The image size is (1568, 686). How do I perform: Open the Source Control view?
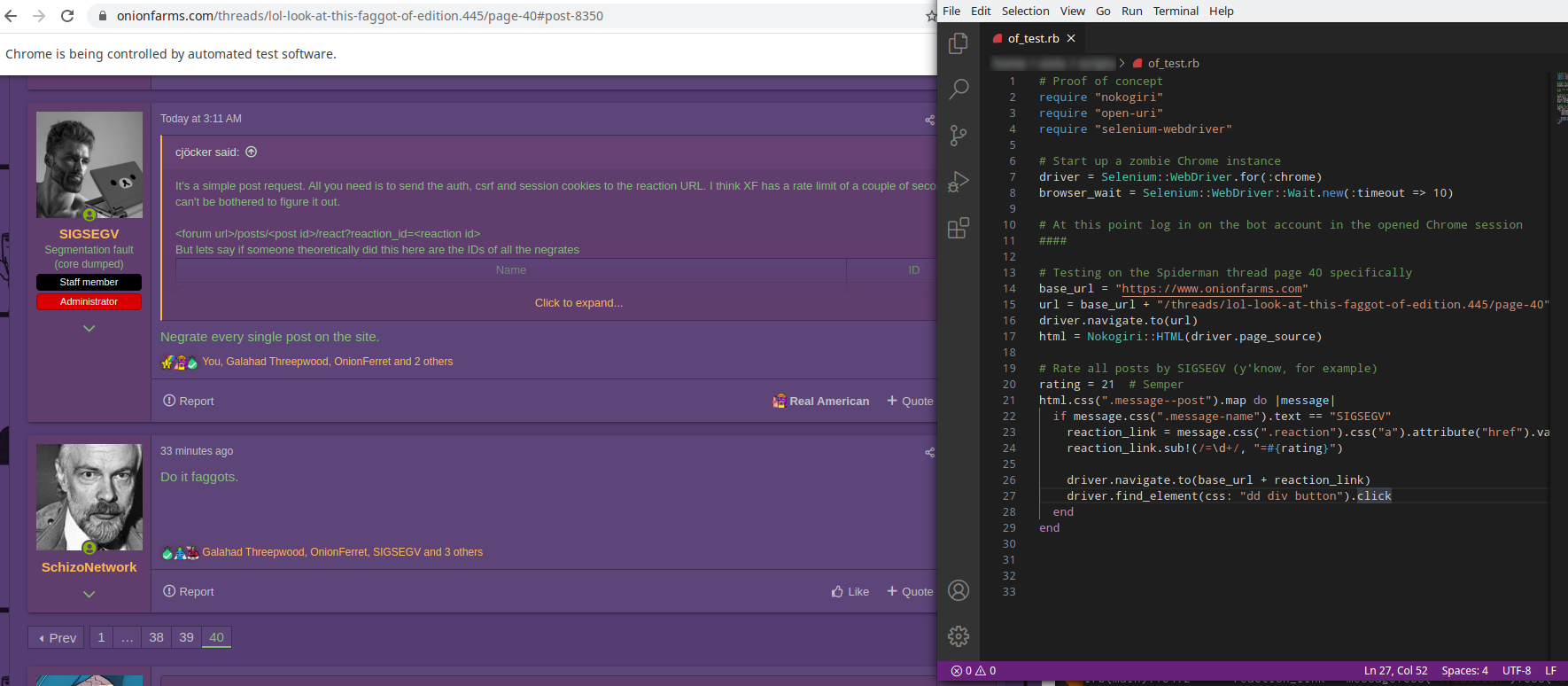coord(959,136)
